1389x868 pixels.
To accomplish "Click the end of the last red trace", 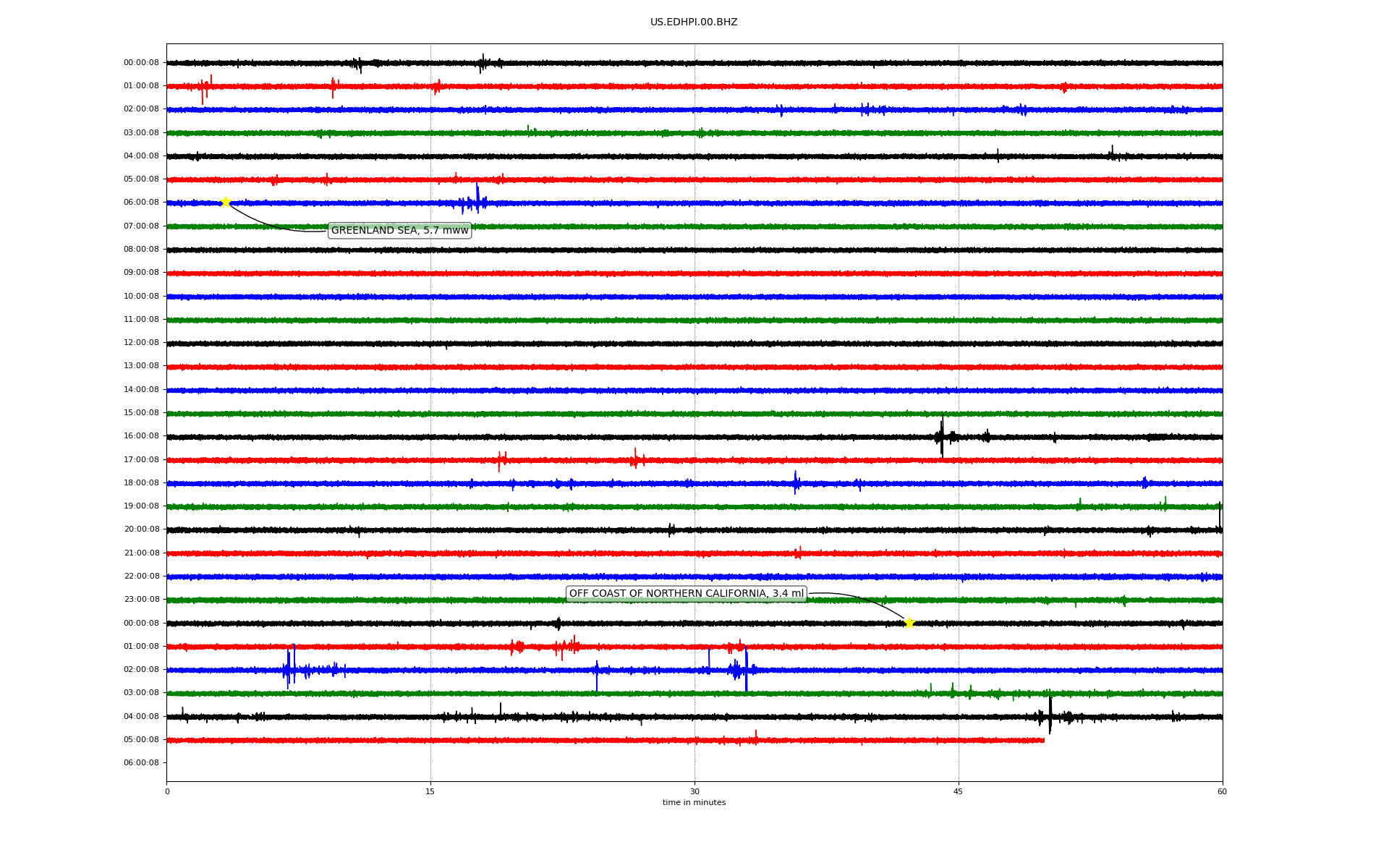I will [1043, 740].
